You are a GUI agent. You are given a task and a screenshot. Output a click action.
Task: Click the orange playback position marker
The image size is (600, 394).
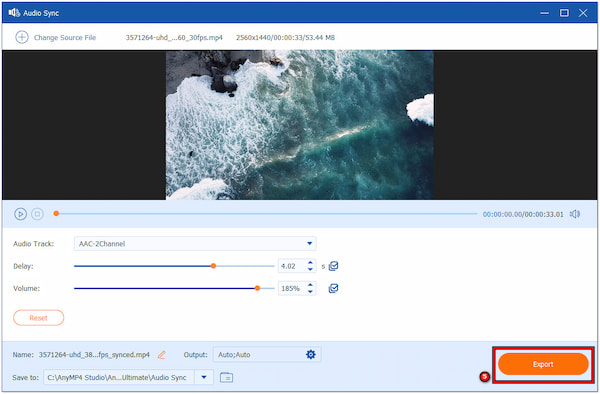pyautogui.click(x=56, y=213)
